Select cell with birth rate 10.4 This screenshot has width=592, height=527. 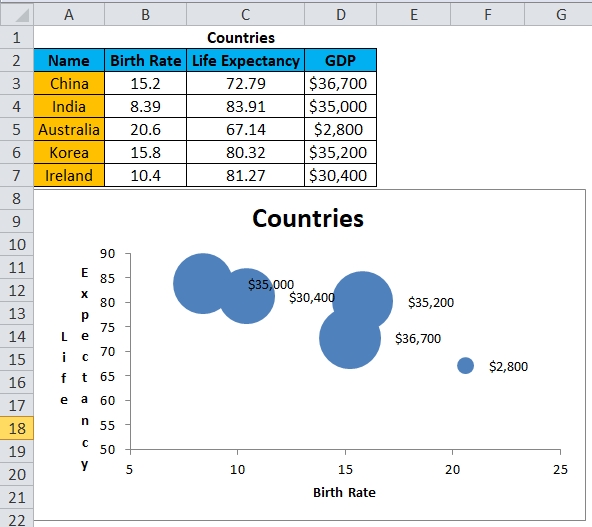[145, 176]
